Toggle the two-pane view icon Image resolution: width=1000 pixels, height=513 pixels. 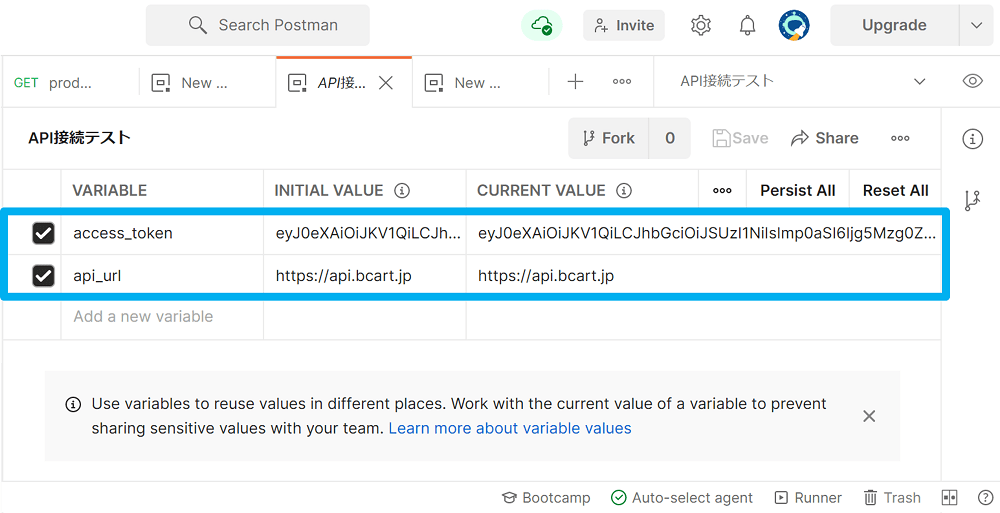950,498
